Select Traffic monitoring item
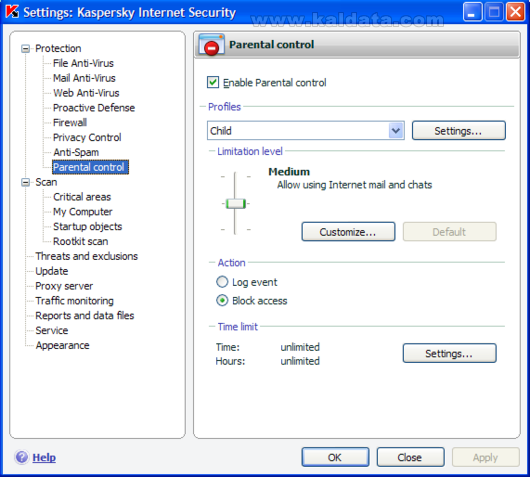Viewport: 530px width, 477px height. pos(75,301)
